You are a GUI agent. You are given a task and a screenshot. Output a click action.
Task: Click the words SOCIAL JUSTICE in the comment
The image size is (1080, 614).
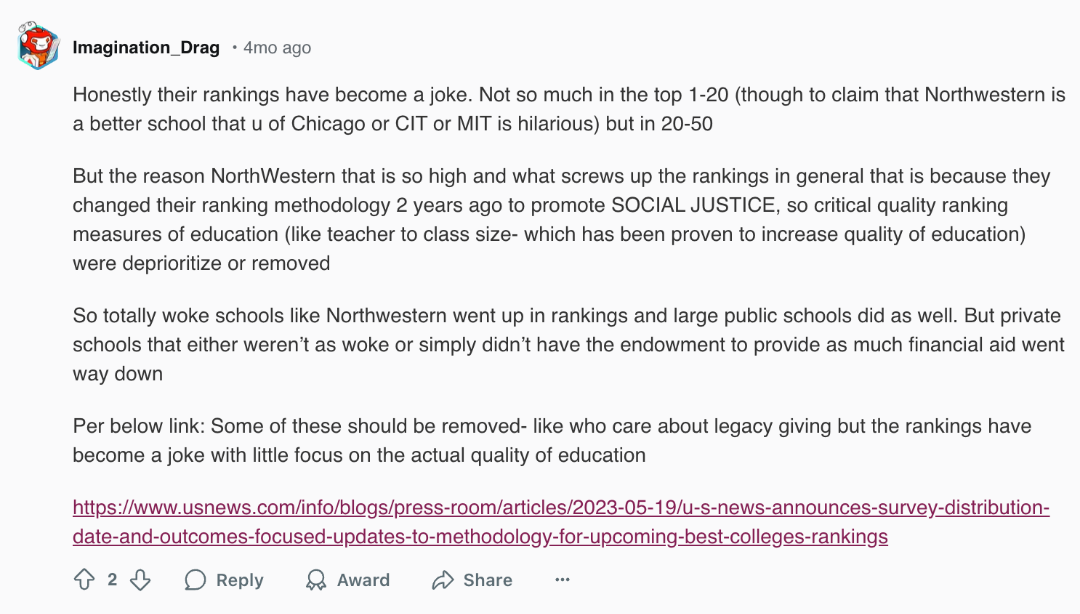pos(694,205)
